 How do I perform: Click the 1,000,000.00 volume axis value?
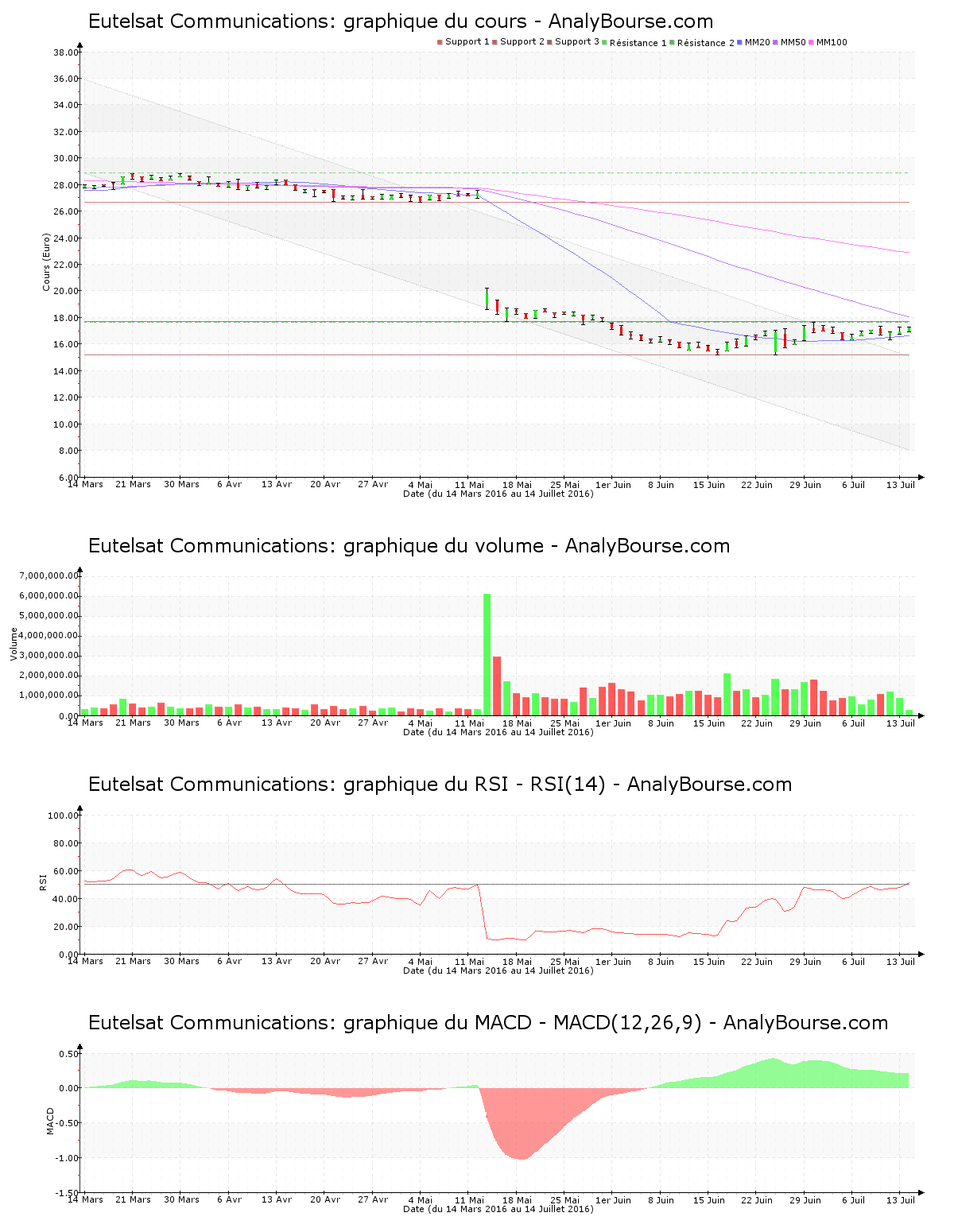(49, 695)
